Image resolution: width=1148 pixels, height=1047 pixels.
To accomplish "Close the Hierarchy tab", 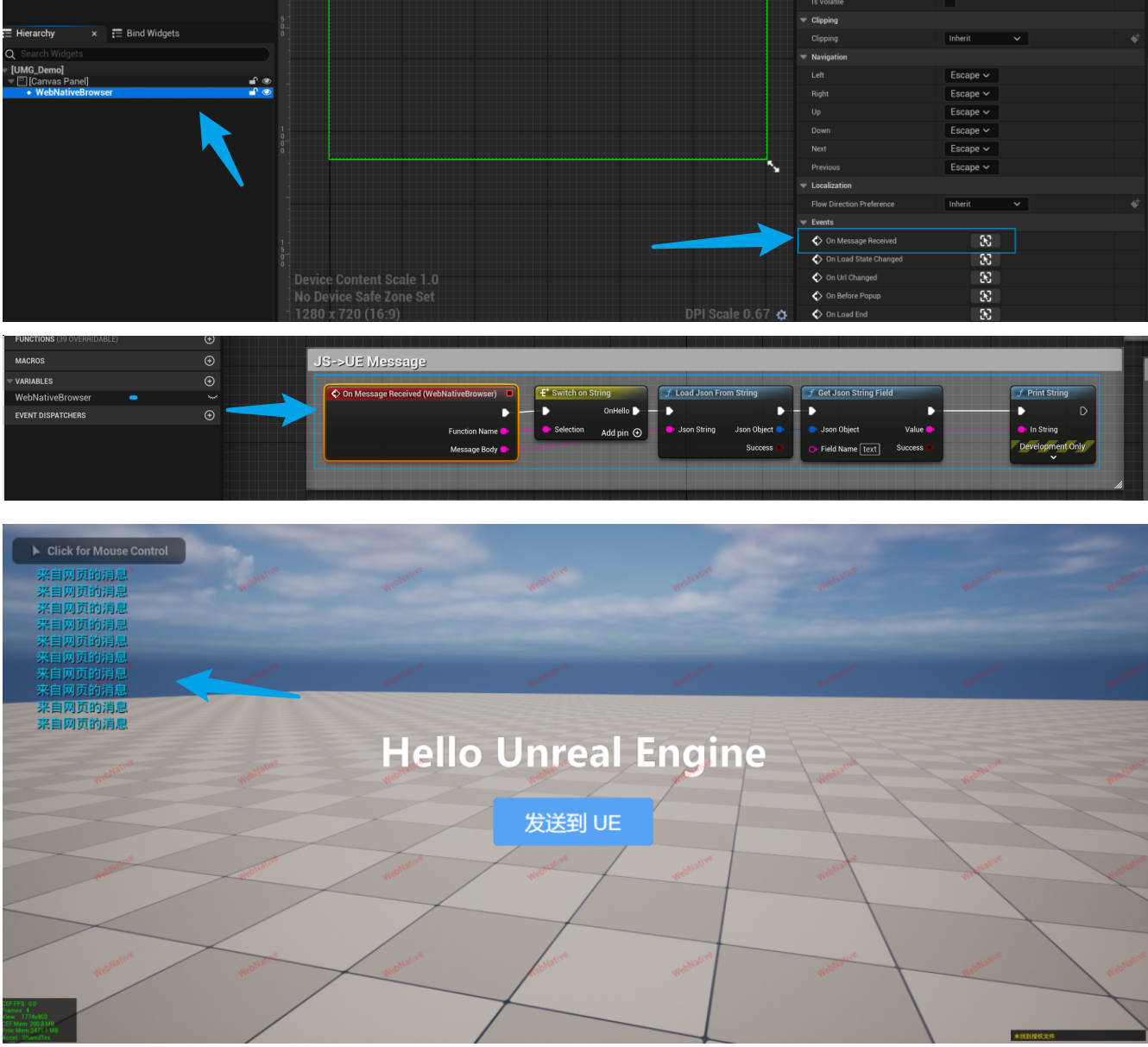I will 94,34.
